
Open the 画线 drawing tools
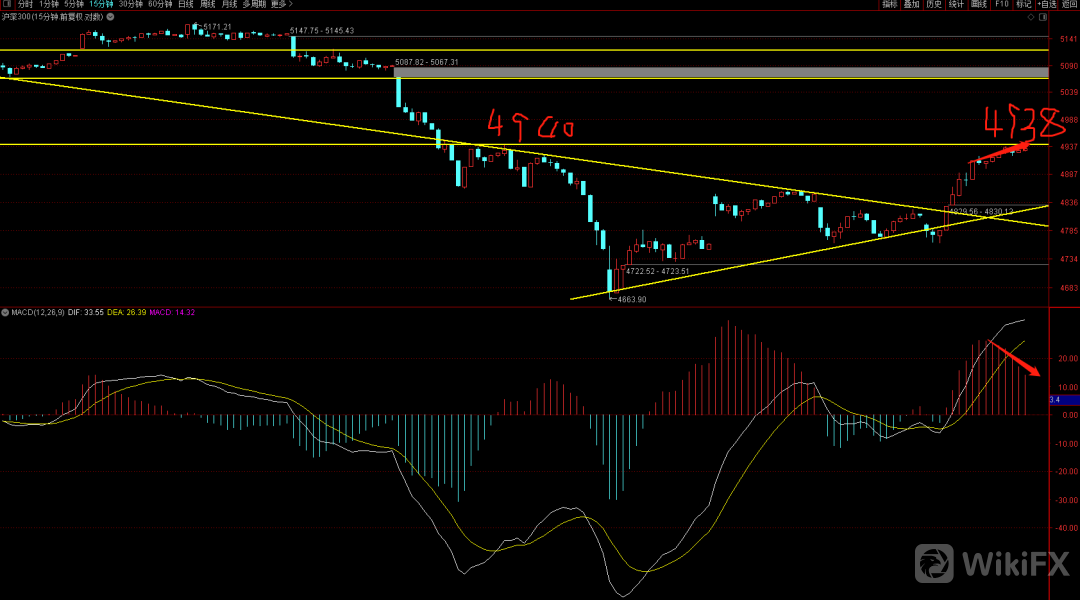tap(979, 5)
